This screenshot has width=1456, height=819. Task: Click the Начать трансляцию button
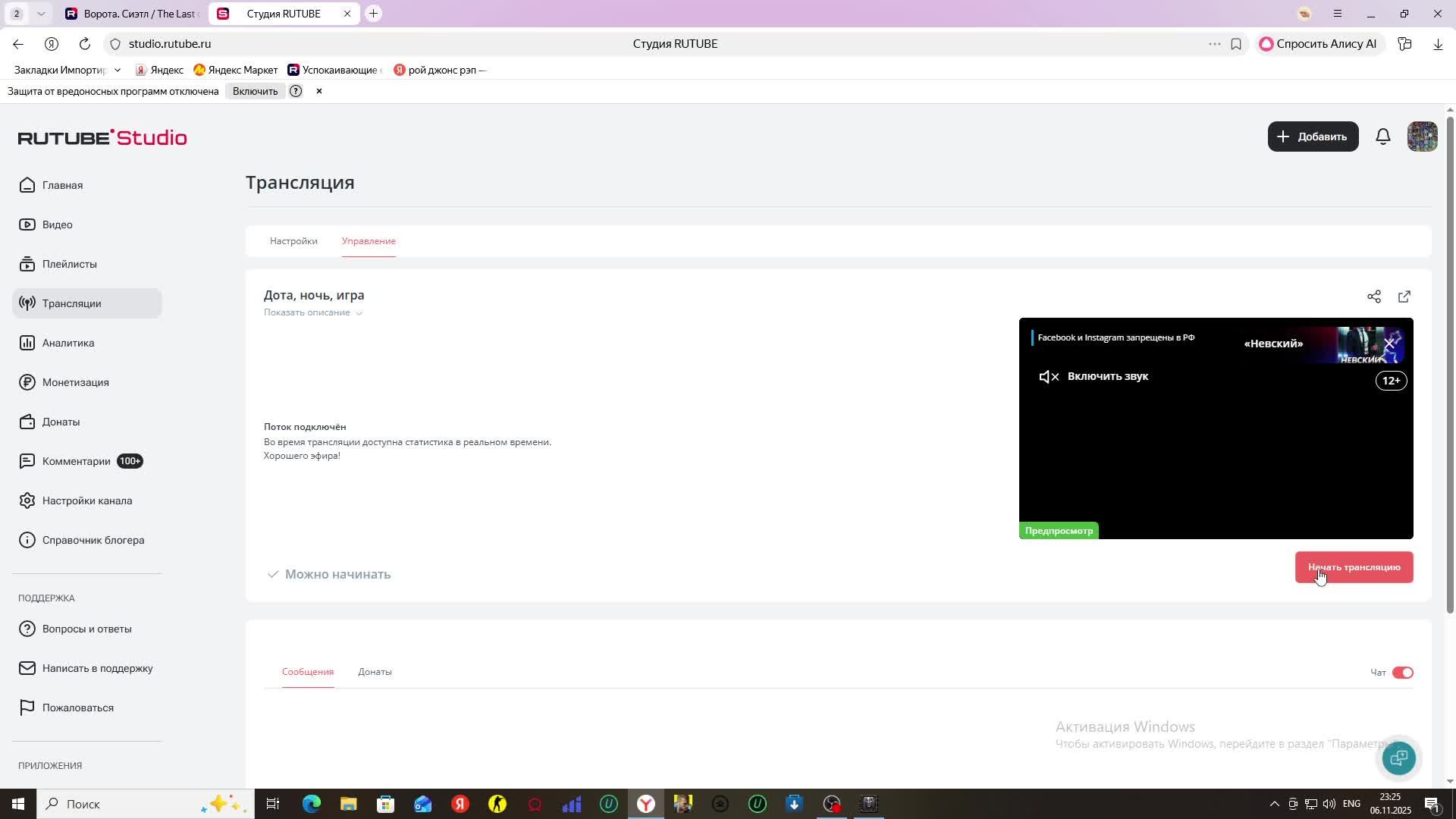coord(1354,567)
